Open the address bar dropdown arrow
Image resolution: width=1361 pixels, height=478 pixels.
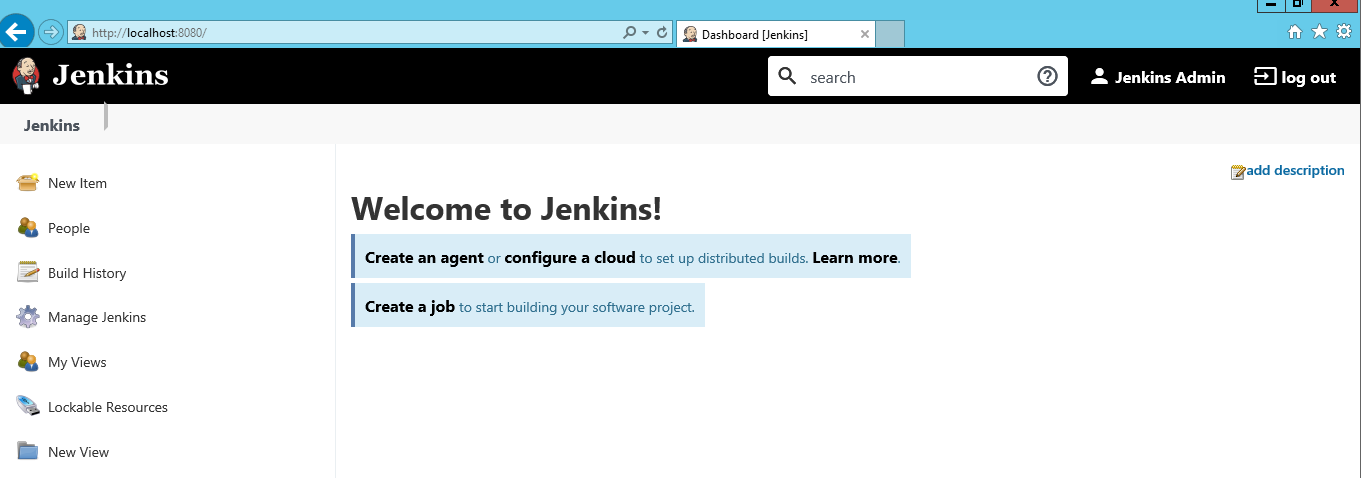pos(645,33)
